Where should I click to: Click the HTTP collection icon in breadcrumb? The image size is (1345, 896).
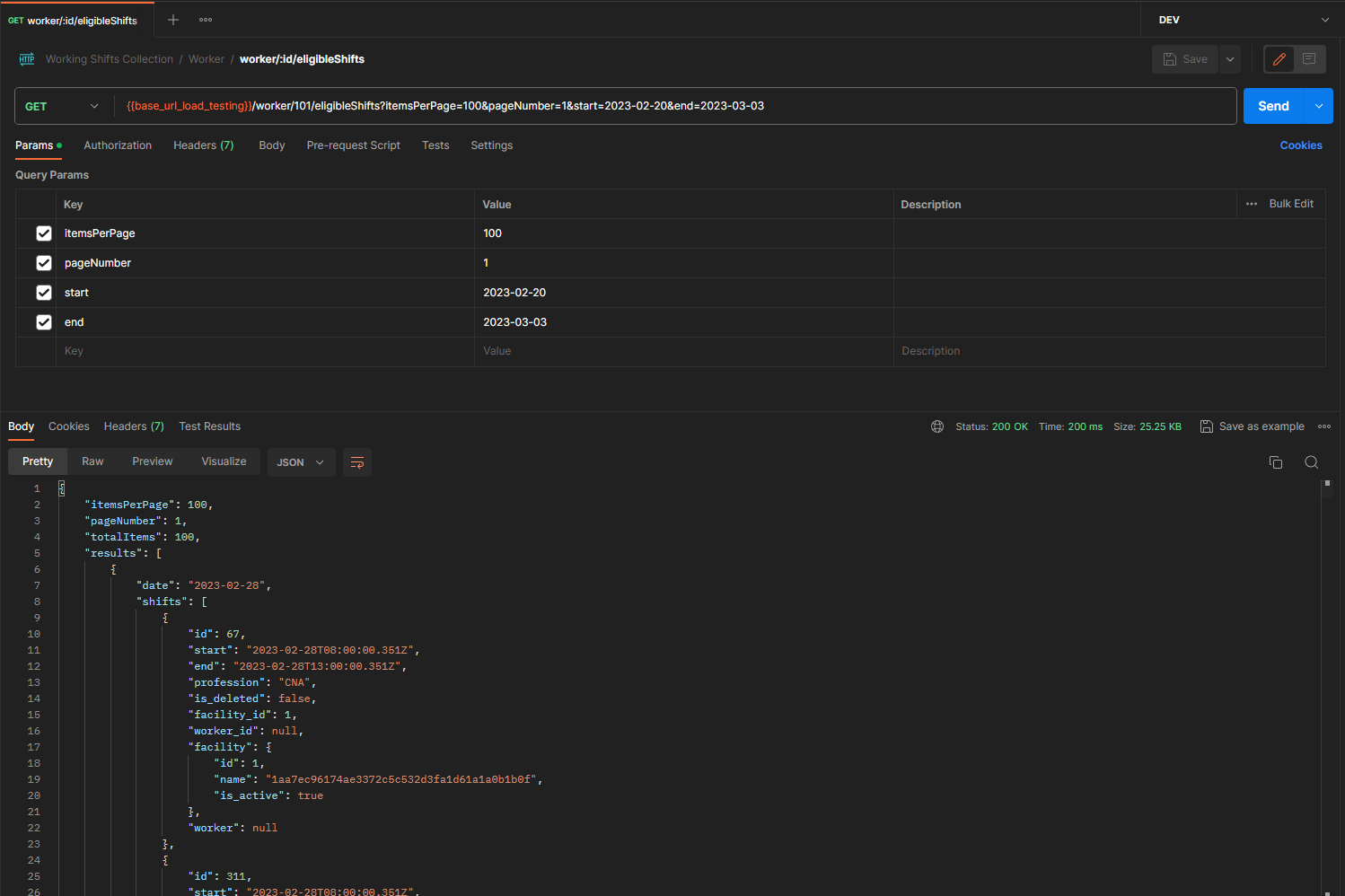coord(27,59)
